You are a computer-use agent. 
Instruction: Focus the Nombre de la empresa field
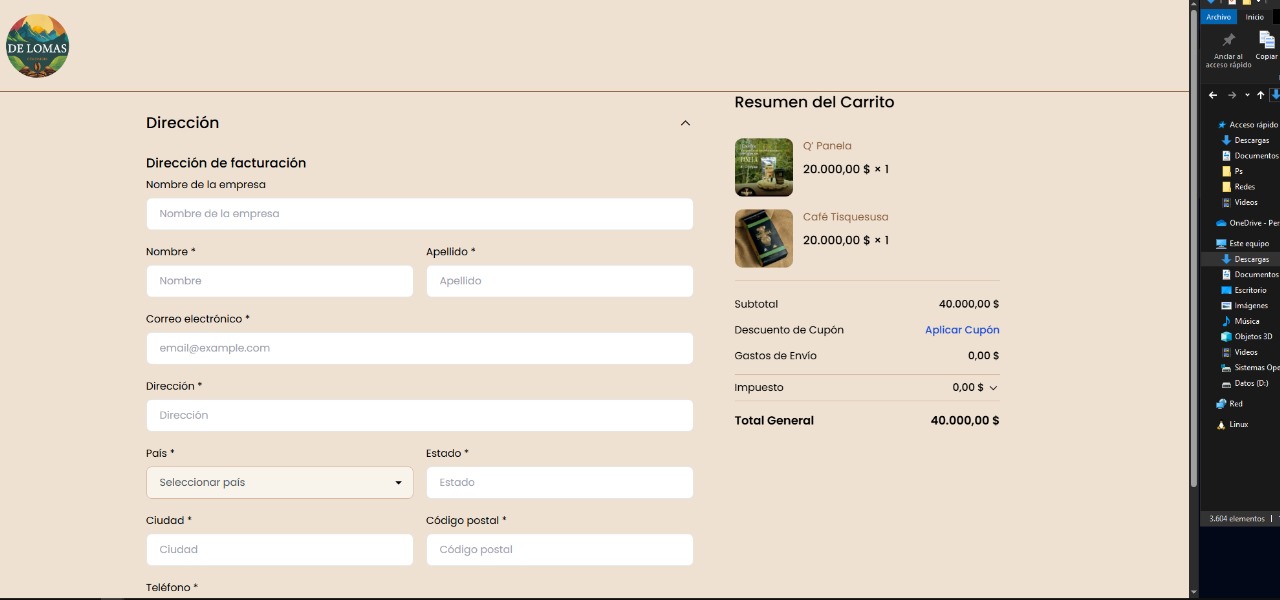419,214
